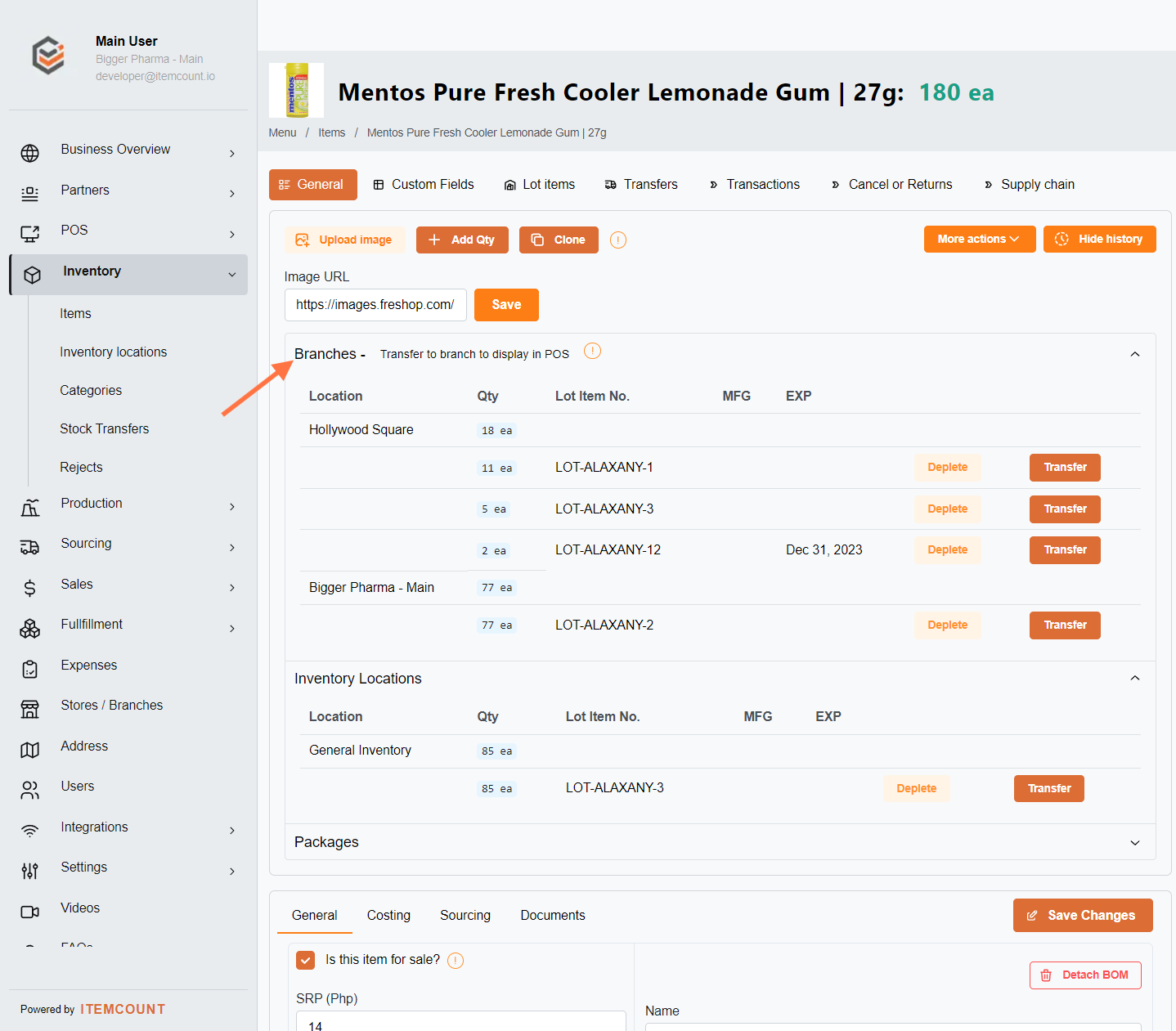
Task: Click the Settings sliders icon
Action: pos(30,871)
